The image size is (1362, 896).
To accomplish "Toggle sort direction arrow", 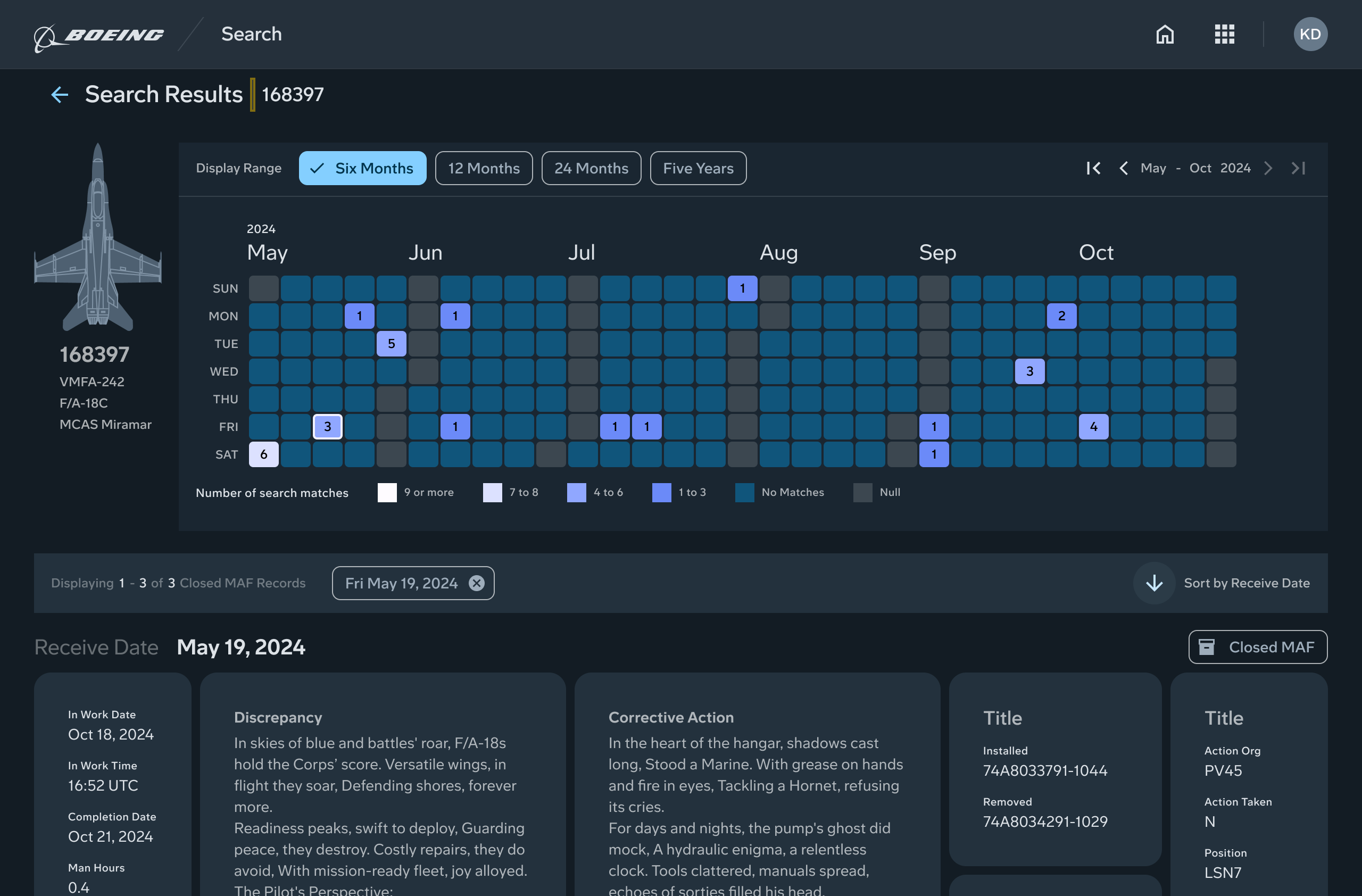I will click(1153, 583).
